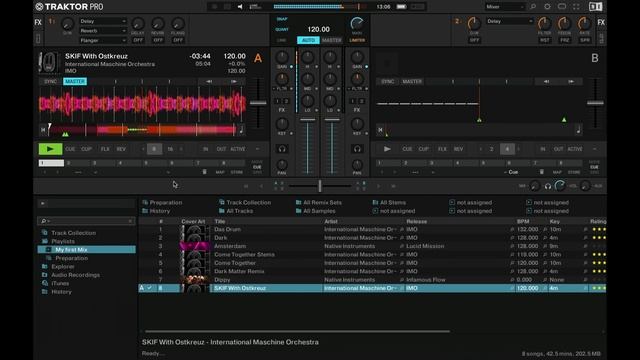The image size is (640, 360).
Task: Toggle MASTER on Deck A
Action: point(75,82)
